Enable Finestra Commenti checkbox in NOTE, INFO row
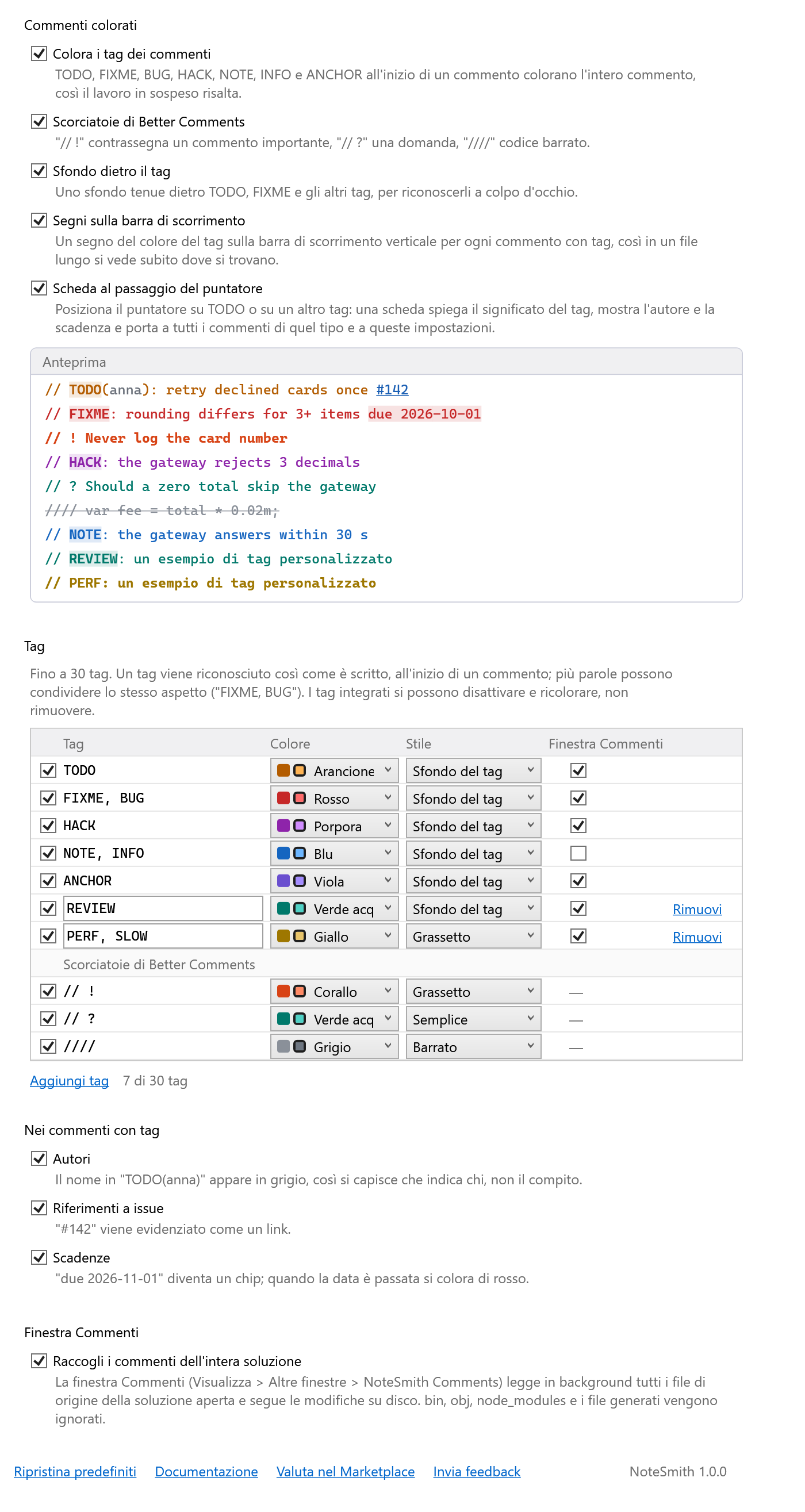Viewport: 805px width, 1512px height. tap(578, 853)
